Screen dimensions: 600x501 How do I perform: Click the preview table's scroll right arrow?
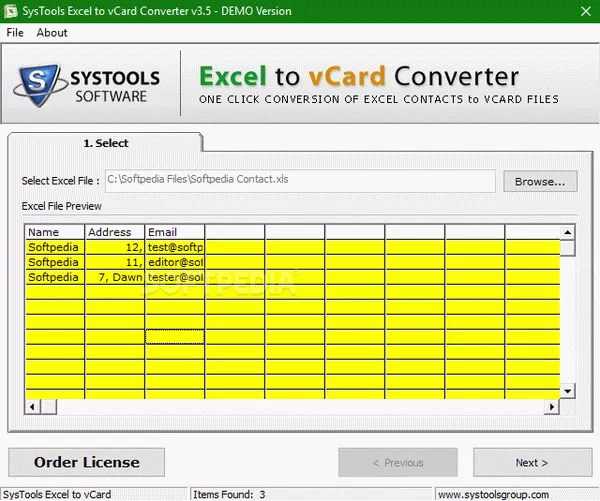tap(553, 406)
